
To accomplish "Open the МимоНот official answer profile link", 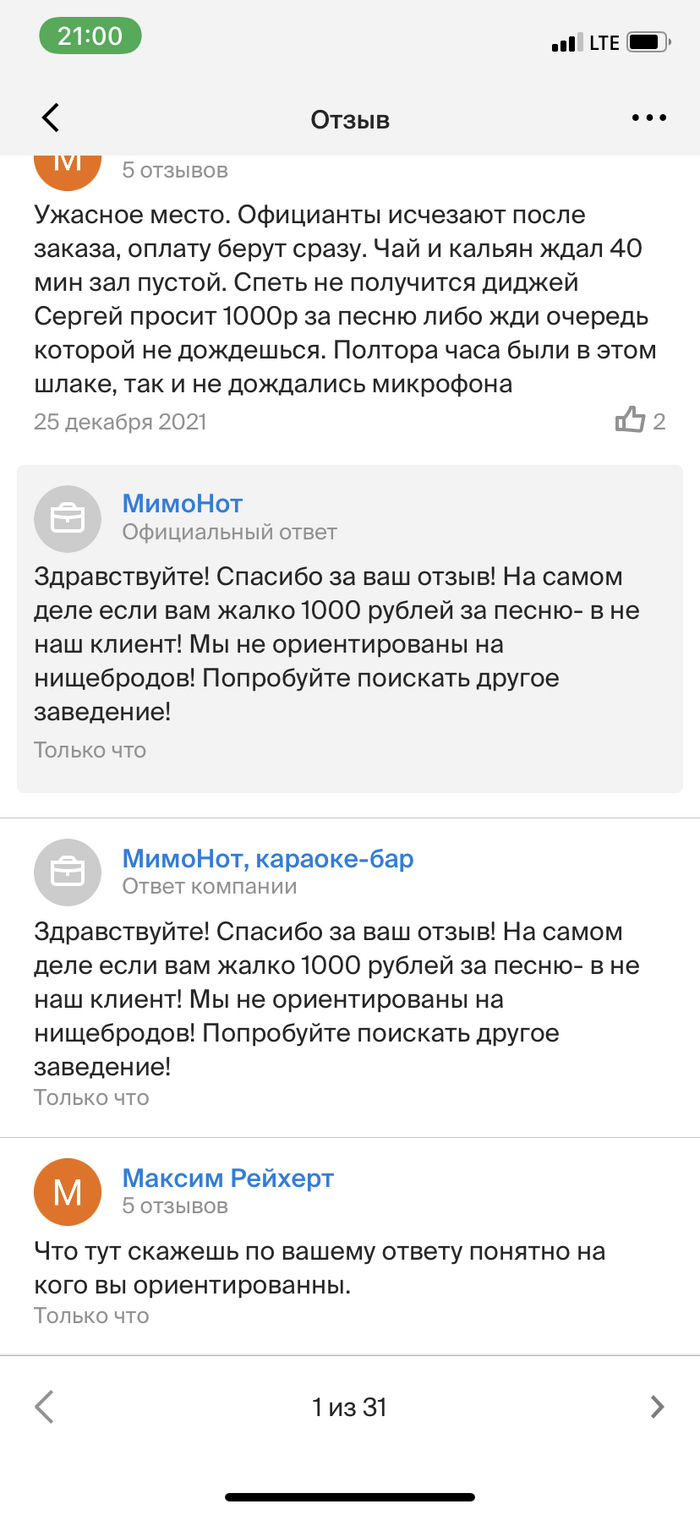I will (182, 504).
